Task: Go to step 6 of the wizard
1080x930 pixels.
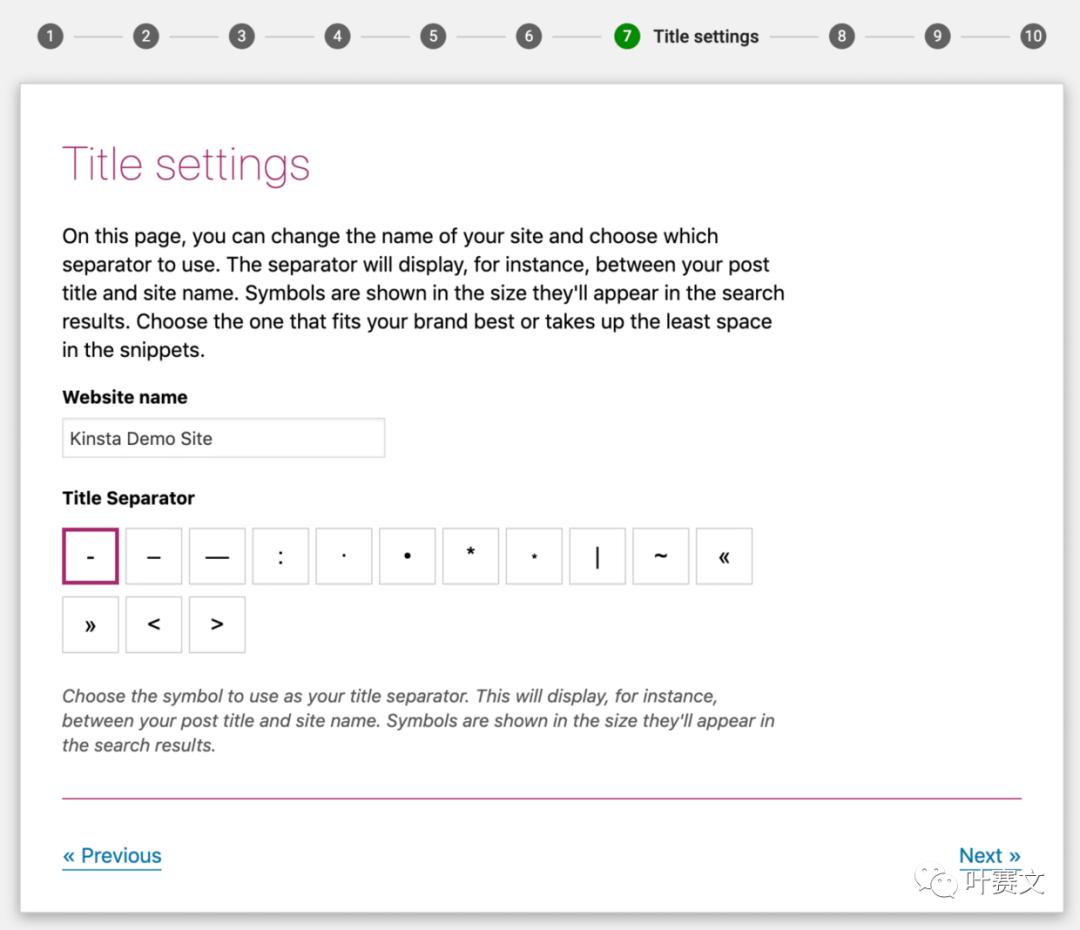Action: click(x=528, y=37)
